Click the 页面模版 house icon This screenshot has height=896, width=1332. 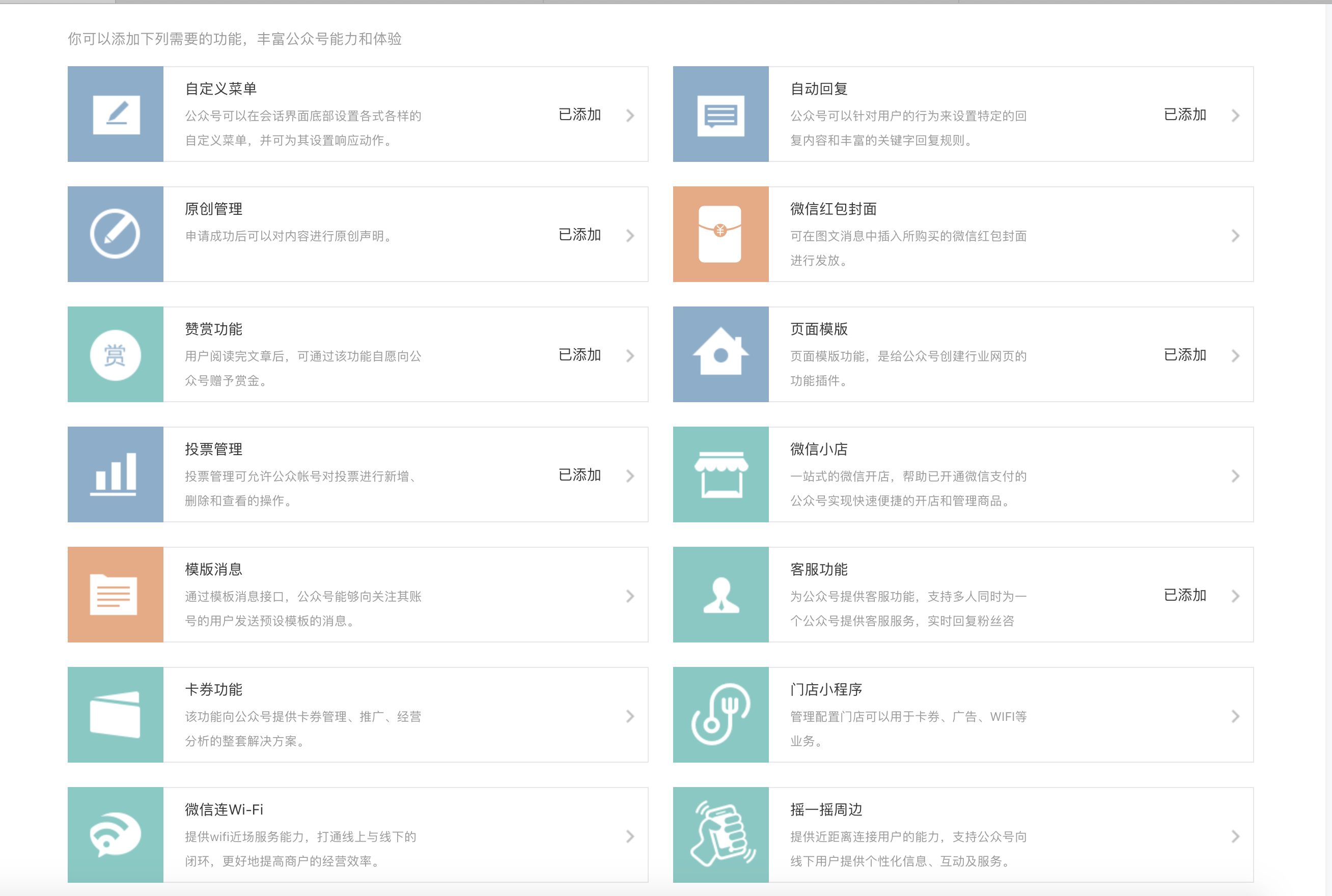coord(721,354)
